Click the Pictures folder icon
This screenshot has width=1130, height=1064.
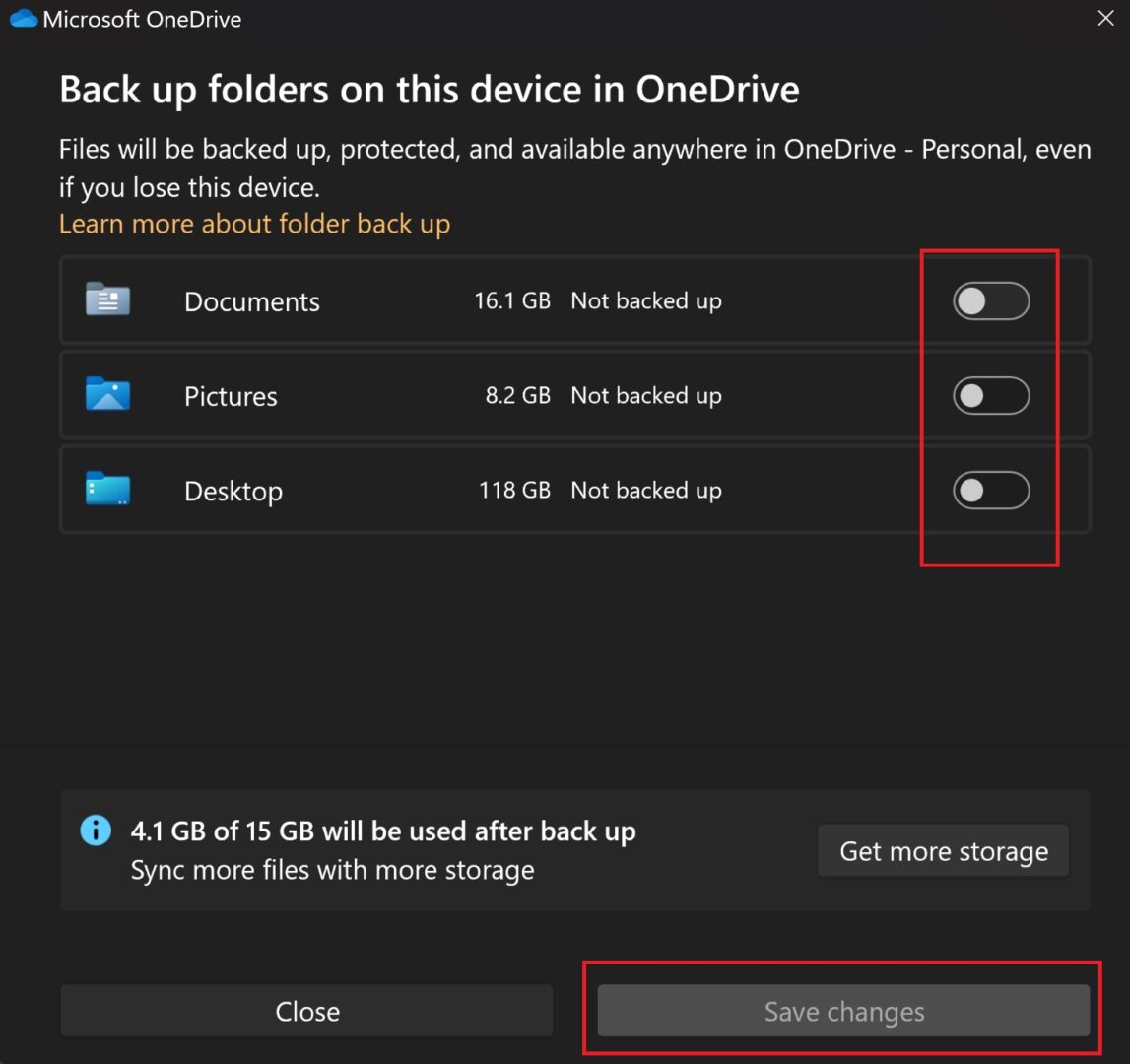(107, 395)
